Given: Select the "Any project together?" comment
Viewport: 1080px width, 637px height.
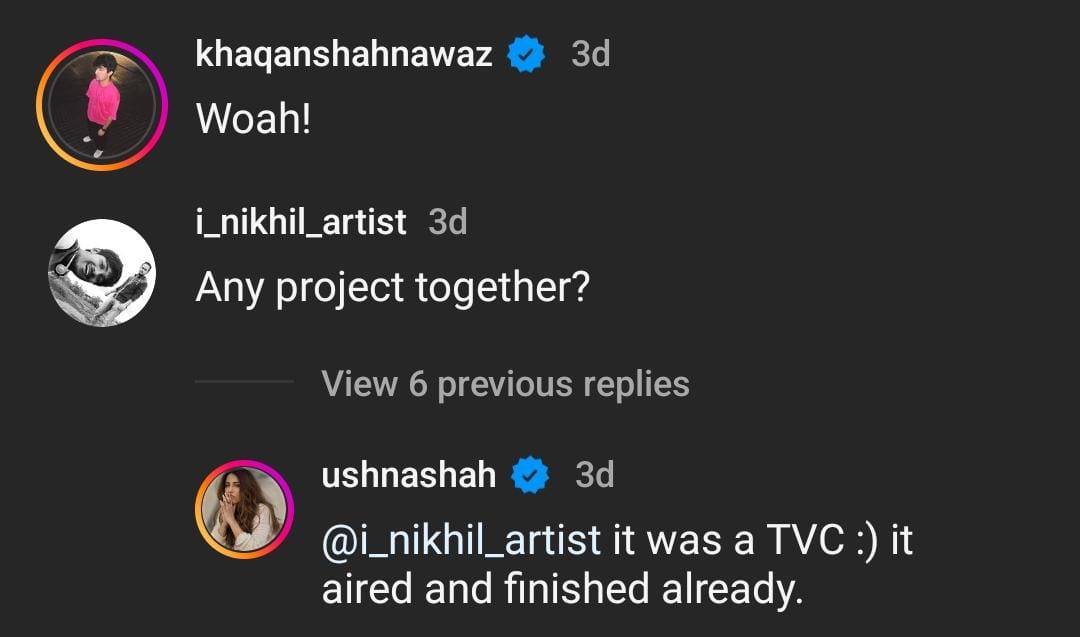Looking at the screenshot, I should pos(392,288).
